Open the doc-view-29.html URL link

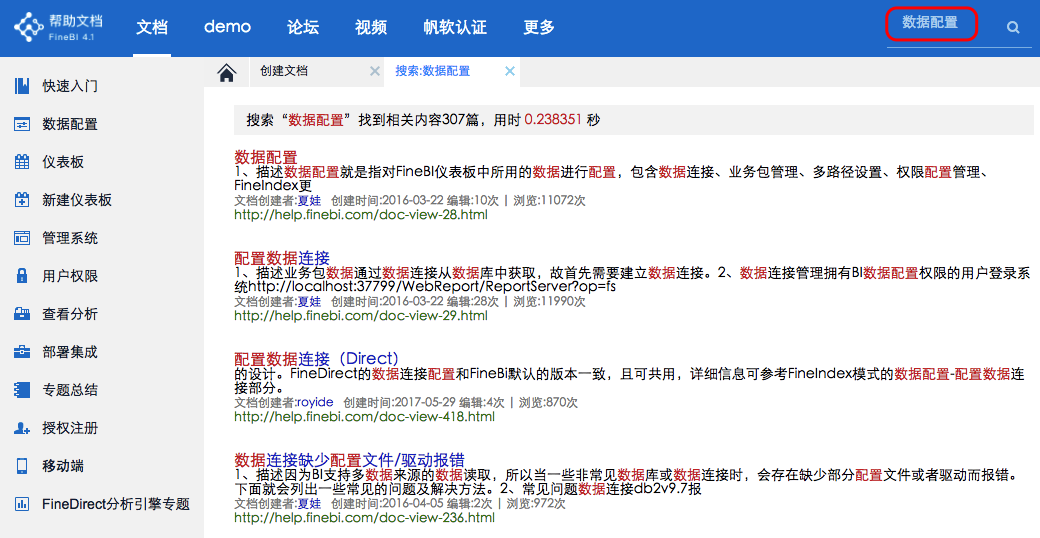361,316
